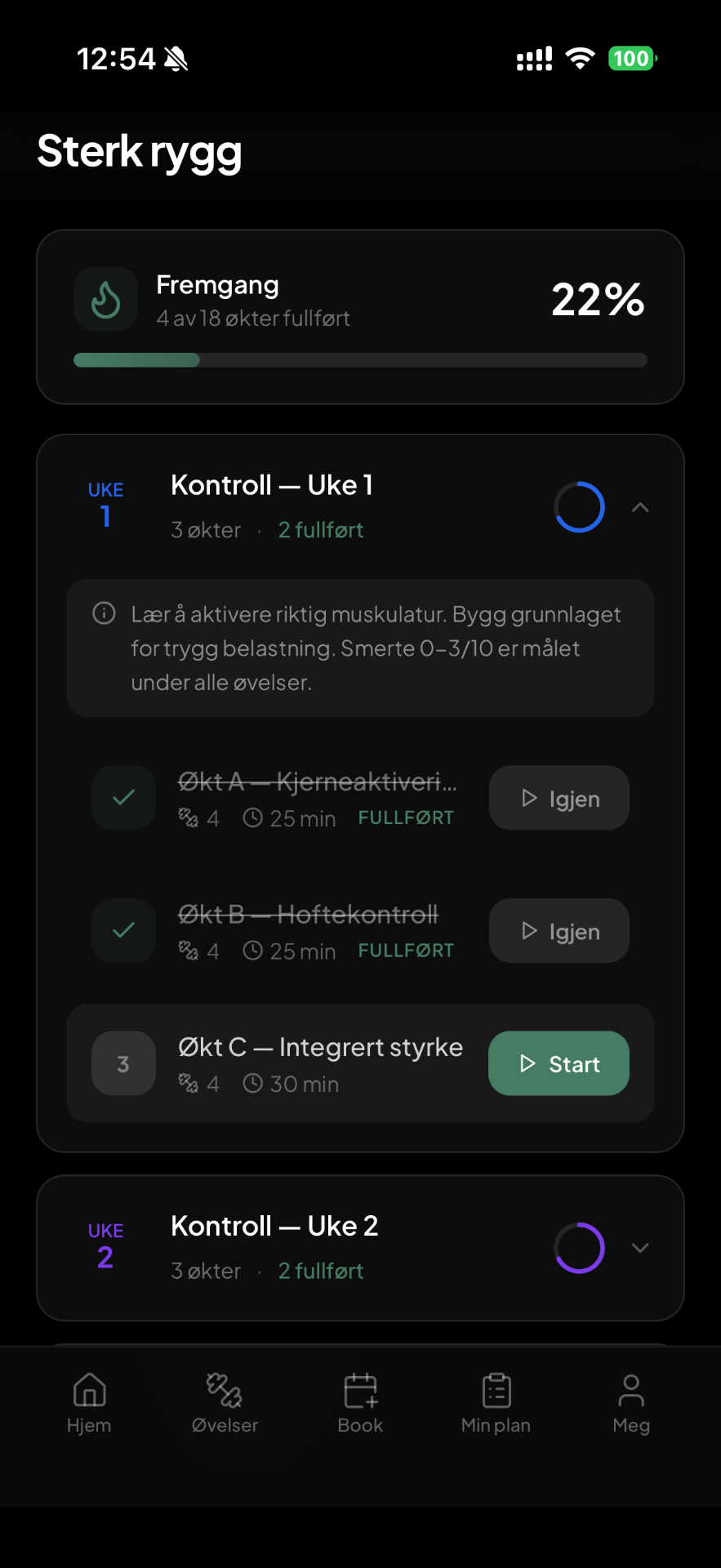Switch to the Min plan tab
The image size is (721, 1568).
tap(496, 1402)
